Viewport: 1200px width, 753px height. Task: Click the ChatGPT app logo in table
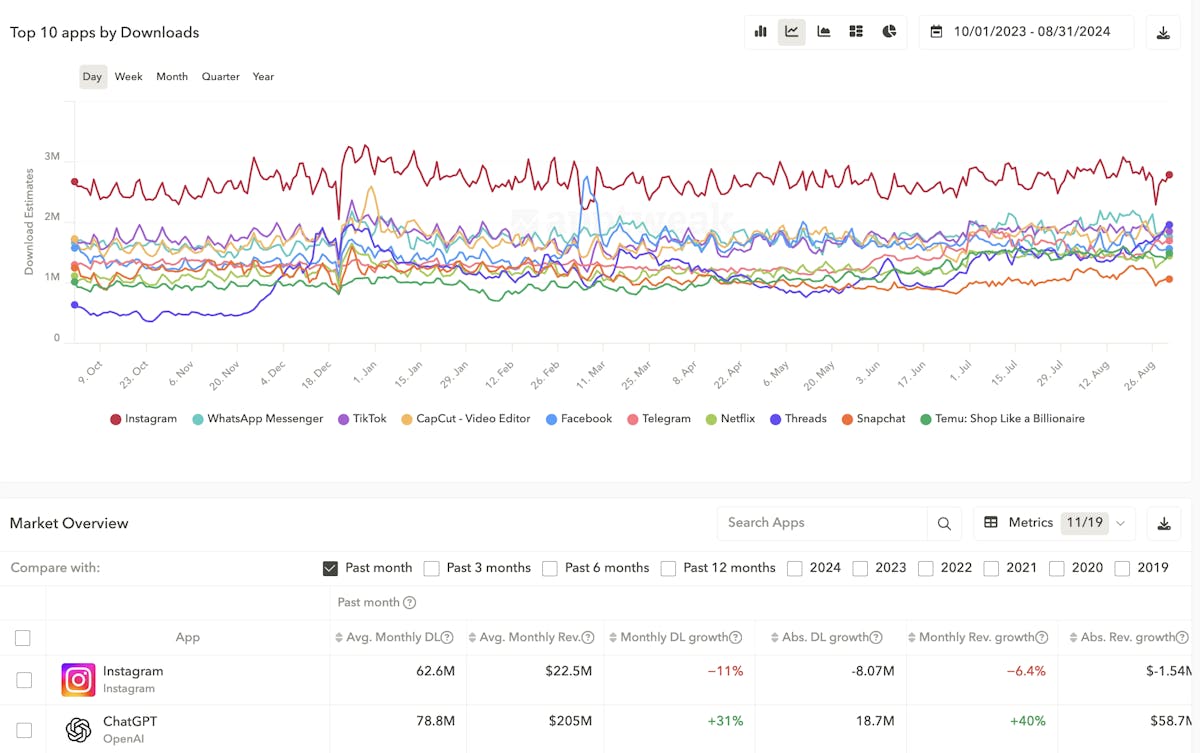click(x=78, y=730)
